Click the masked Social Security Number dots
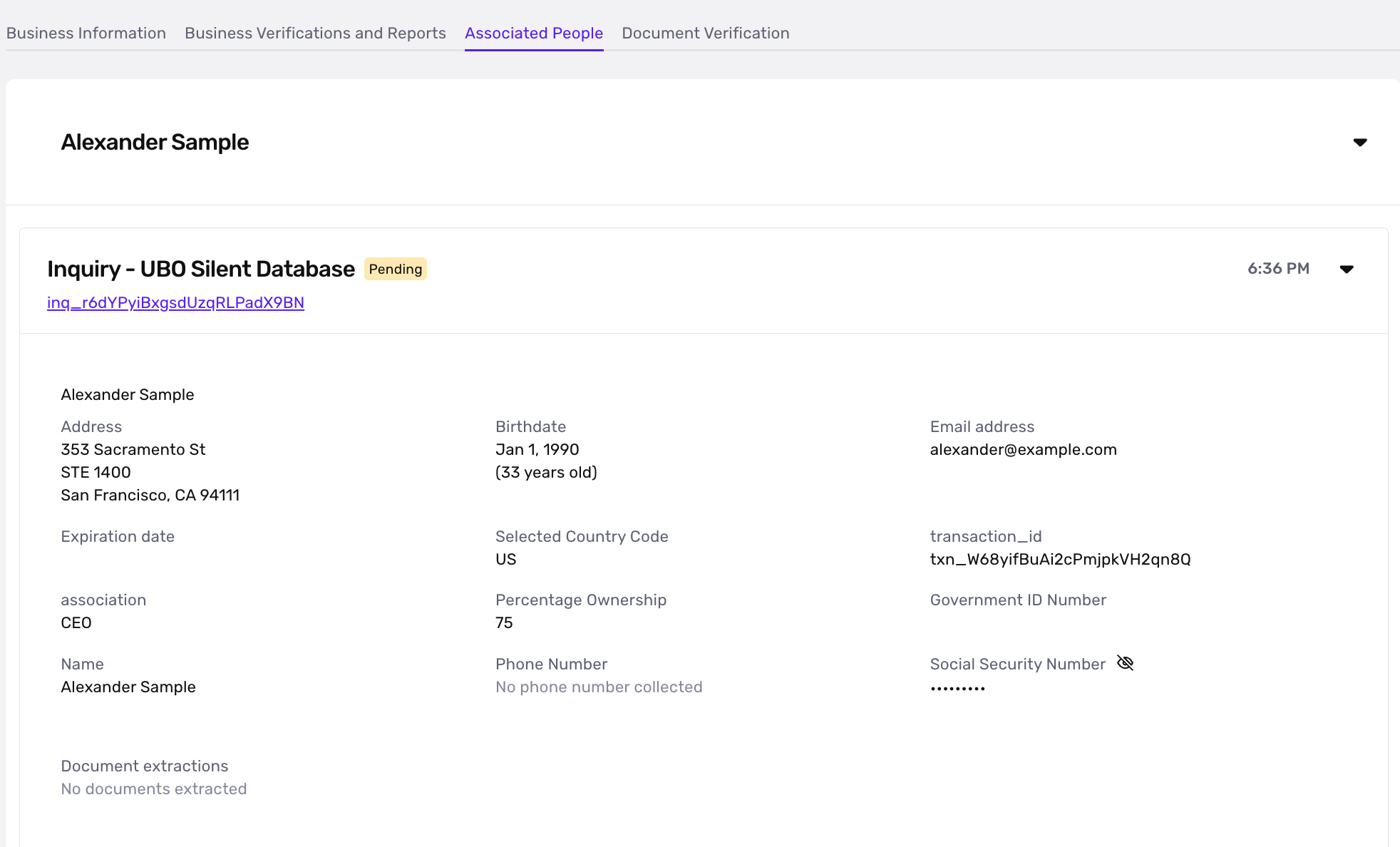The image size is (1400, 847). click(x=957, y=688)
